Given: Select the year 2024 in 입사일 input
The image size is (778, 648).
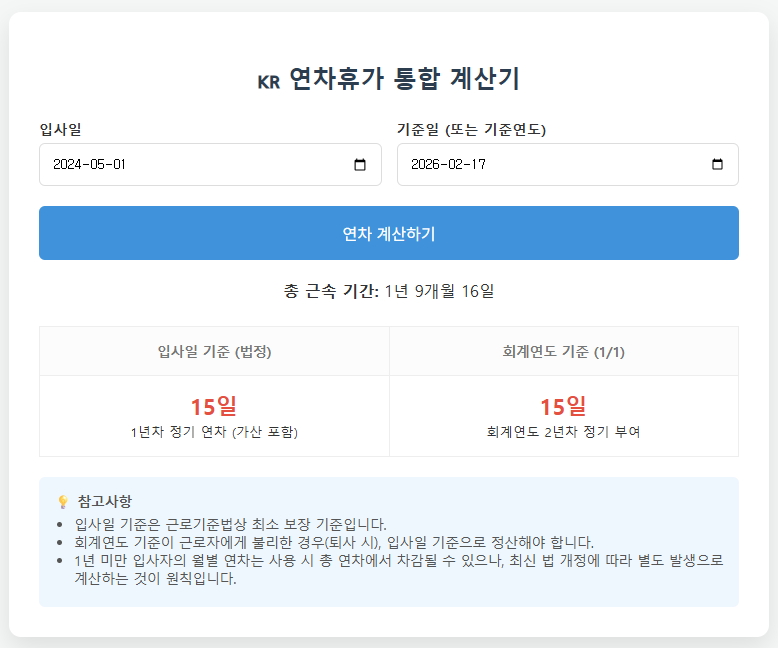Looking at the screenshot, I should pyautogui.click(x=69, y=165).
